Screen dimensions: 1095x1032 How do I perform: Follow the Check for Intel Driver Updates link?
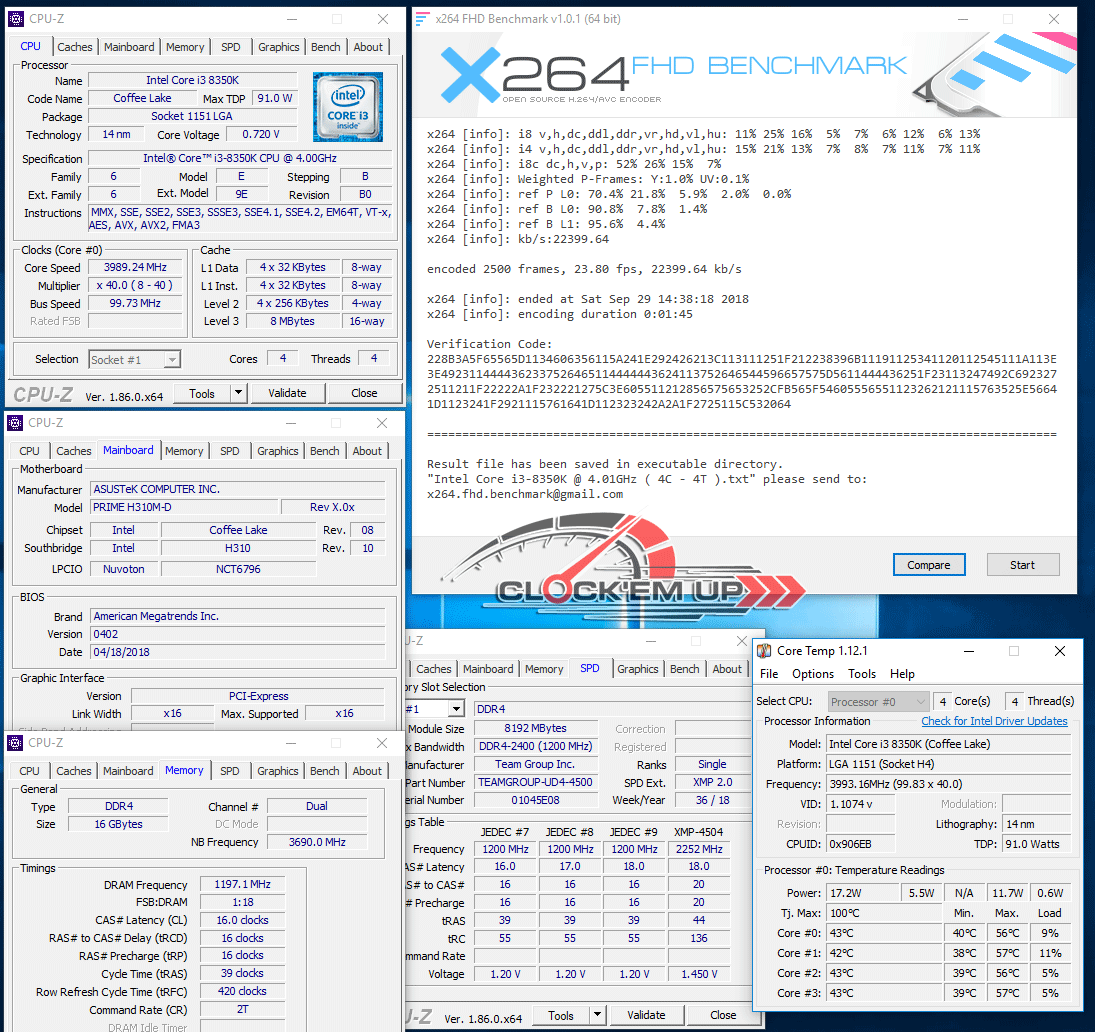tap(994, 721)
